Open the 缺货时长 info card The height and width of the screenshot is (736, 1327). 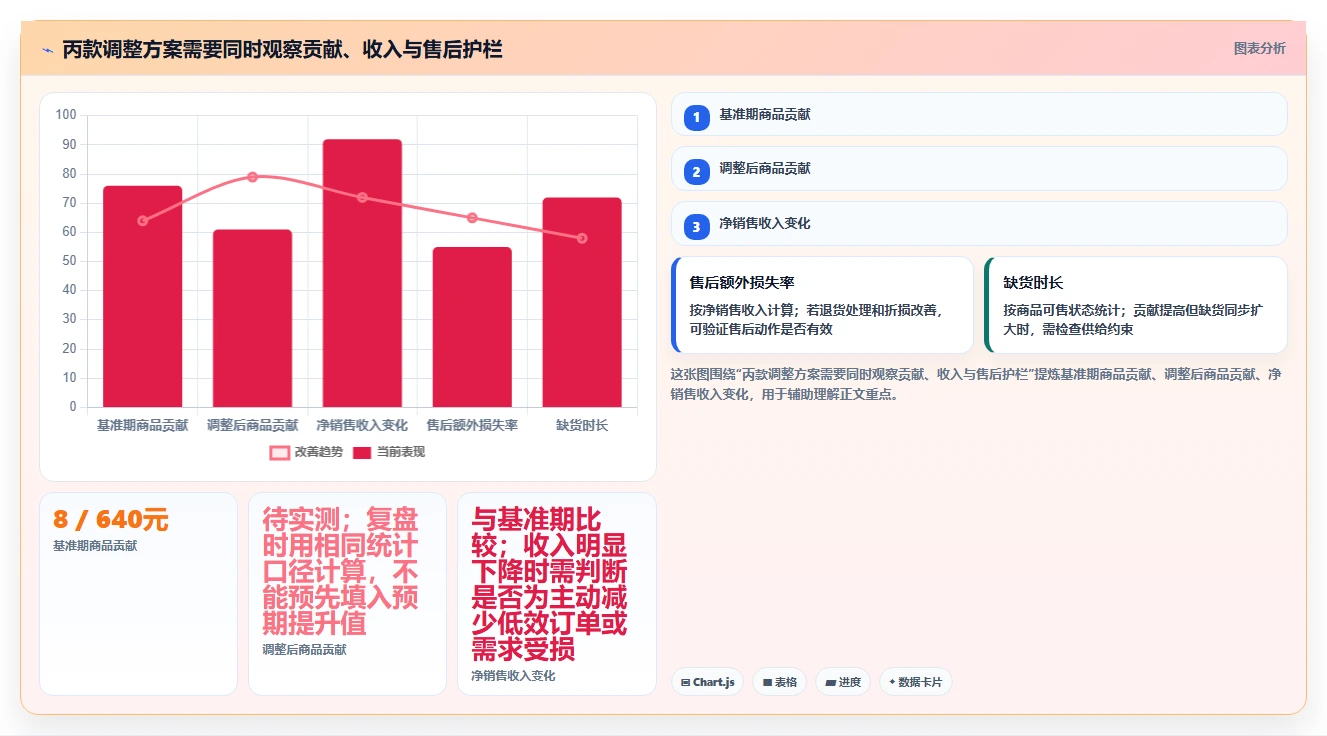pos(1135,305)
